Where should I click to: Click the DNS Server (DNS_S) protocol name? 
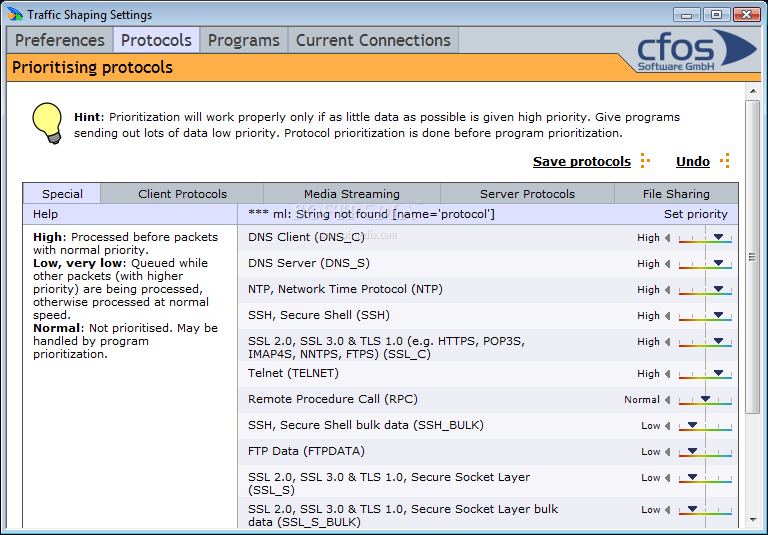coord(309,263)
